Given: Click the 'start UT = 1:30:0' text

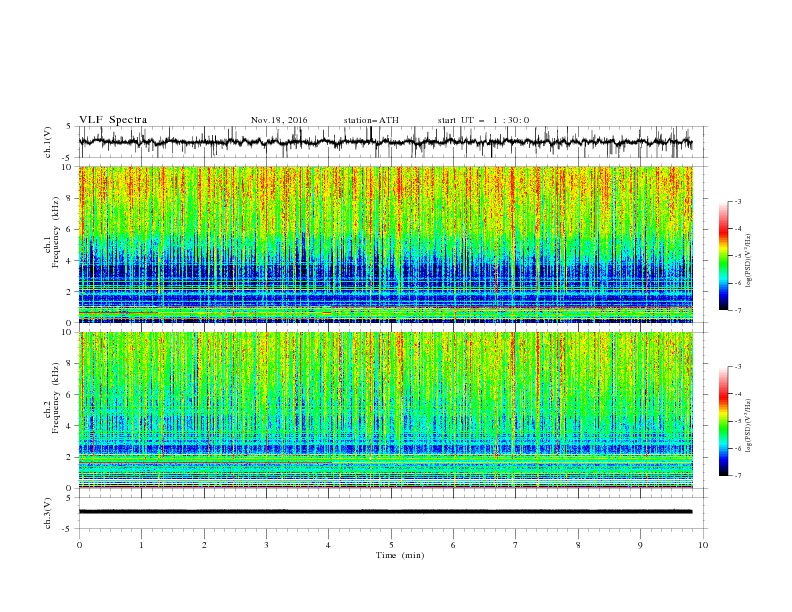Looking at the screenshot, I should tap(483, 120).
